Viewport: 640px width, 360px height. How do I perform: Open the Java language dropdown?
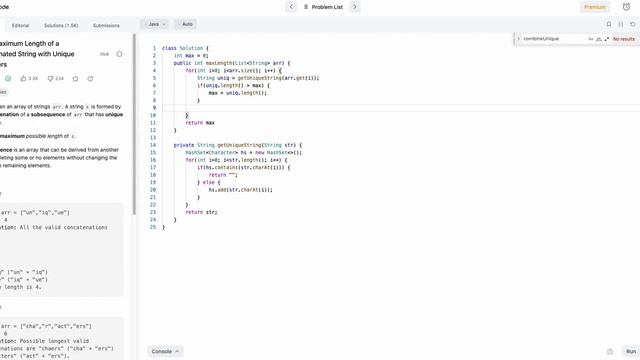(155, 24)
